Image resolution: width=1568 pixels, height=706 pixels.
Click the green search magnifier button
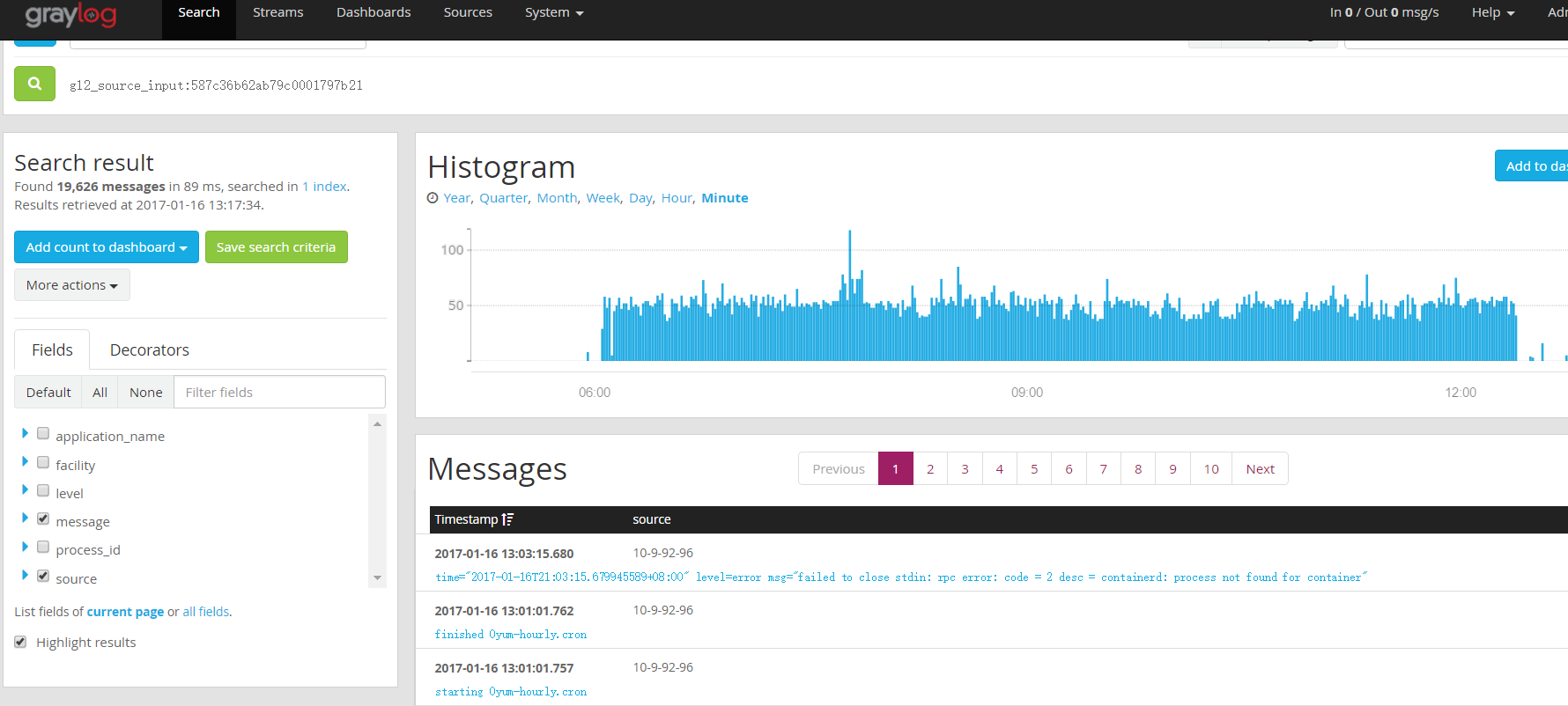34,84
